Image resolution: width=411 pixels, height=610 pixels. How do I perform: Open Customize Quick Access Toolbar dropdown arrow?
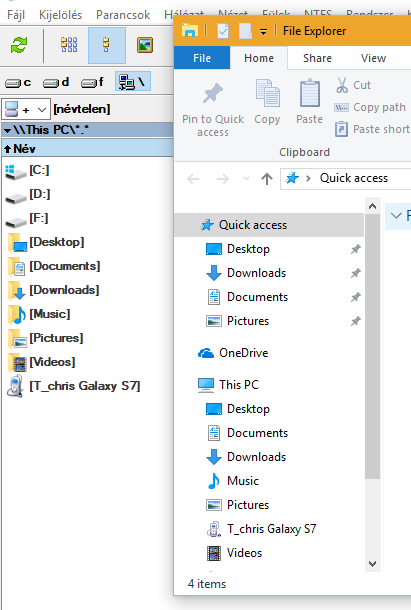click(x=263, y=32)
